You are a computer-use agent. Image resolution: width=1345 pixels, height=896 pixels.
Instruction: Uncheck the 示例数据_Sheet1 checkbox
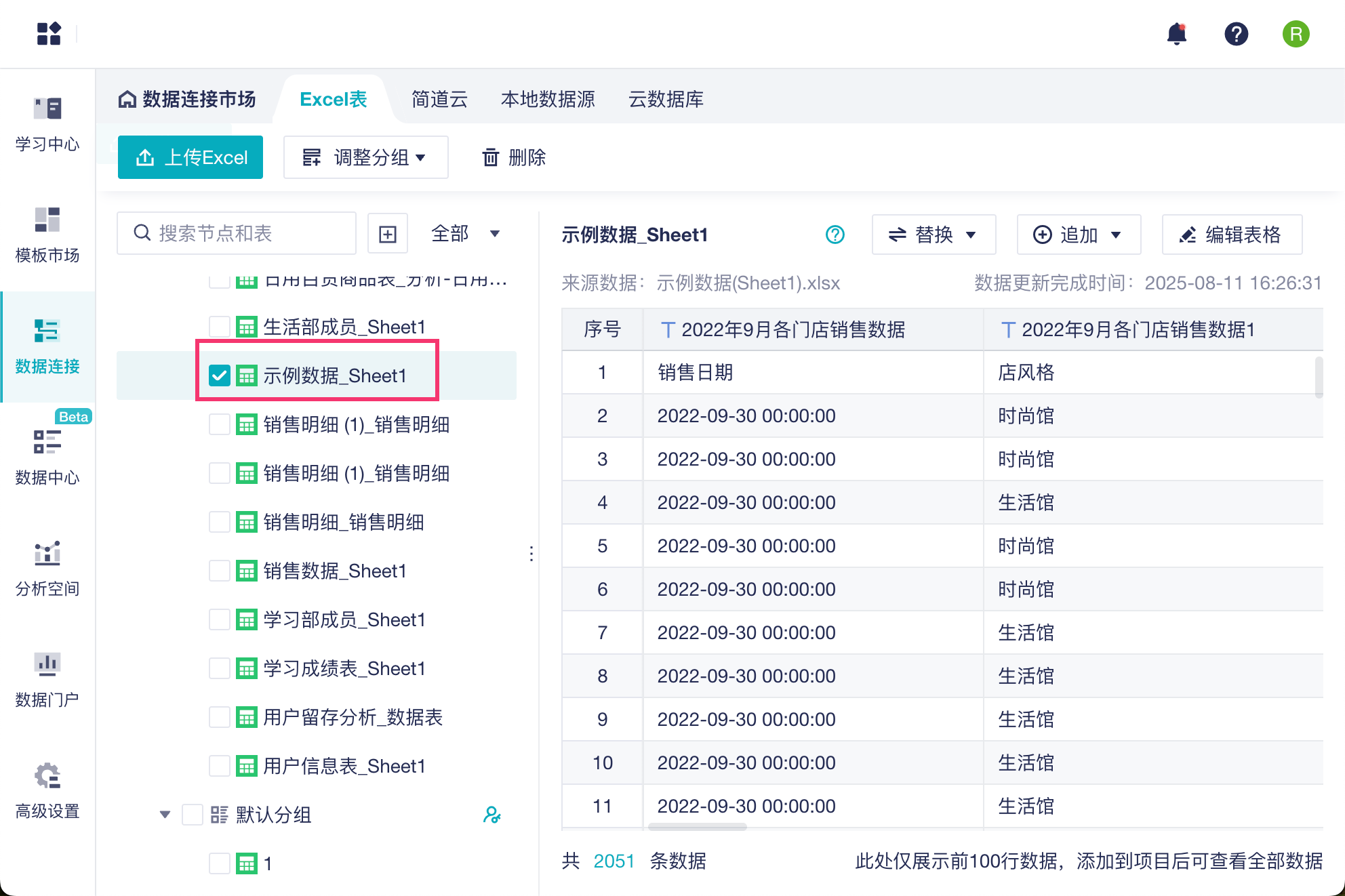(x=220, y=375)
